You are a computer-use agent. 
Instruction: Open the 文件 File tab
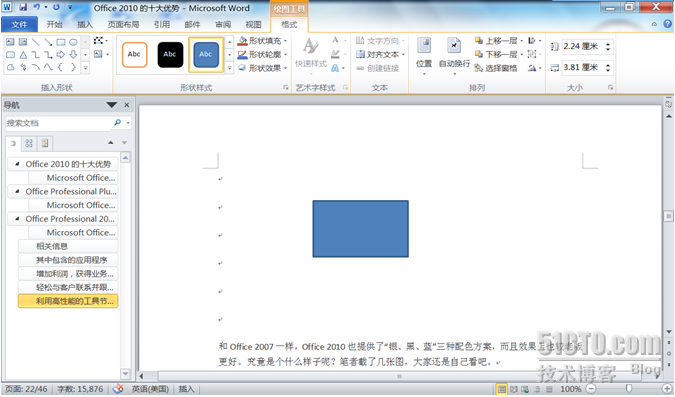[x=19, y=25]
